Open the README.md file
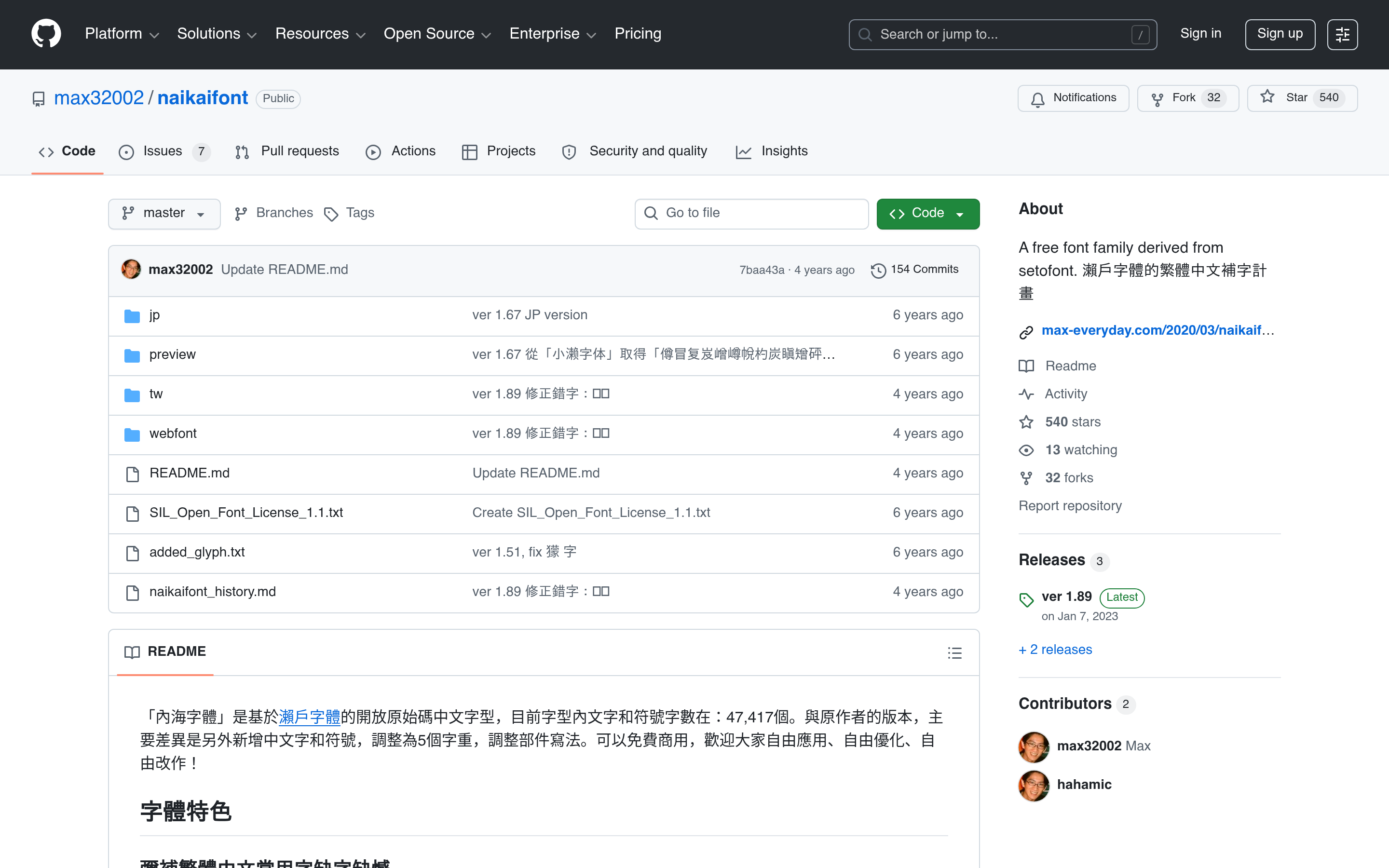 coord(190,474)
